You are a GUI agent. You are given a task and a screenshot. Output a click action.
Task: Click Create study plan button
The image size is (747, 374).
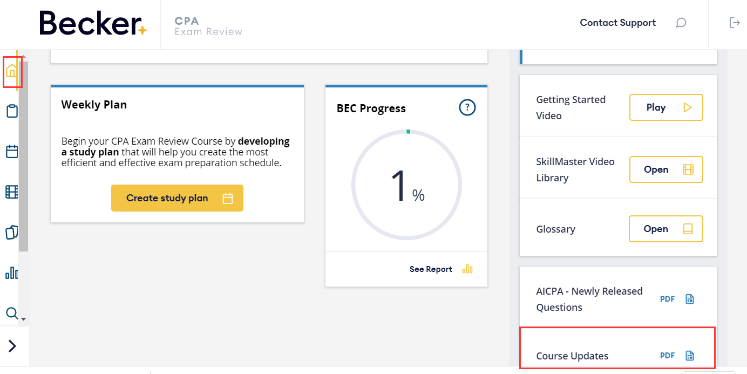(x=177, y=198)
